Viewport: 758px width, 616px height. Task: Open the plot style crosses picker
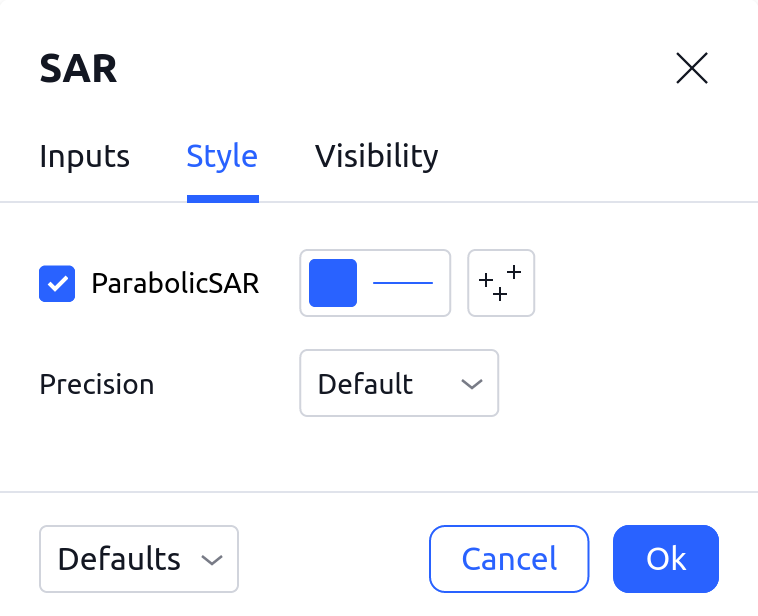(501, 283)
